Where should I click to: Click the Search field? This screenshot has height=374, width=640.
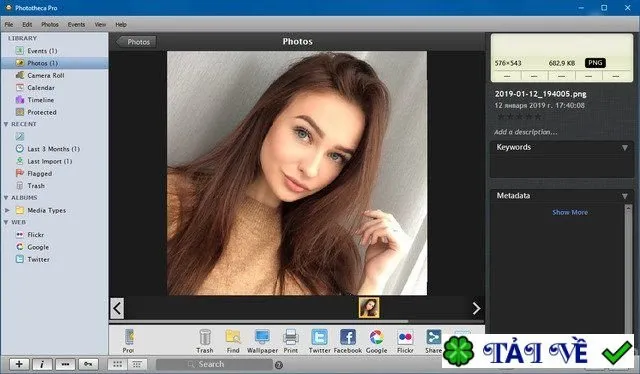tap(214, 364)
